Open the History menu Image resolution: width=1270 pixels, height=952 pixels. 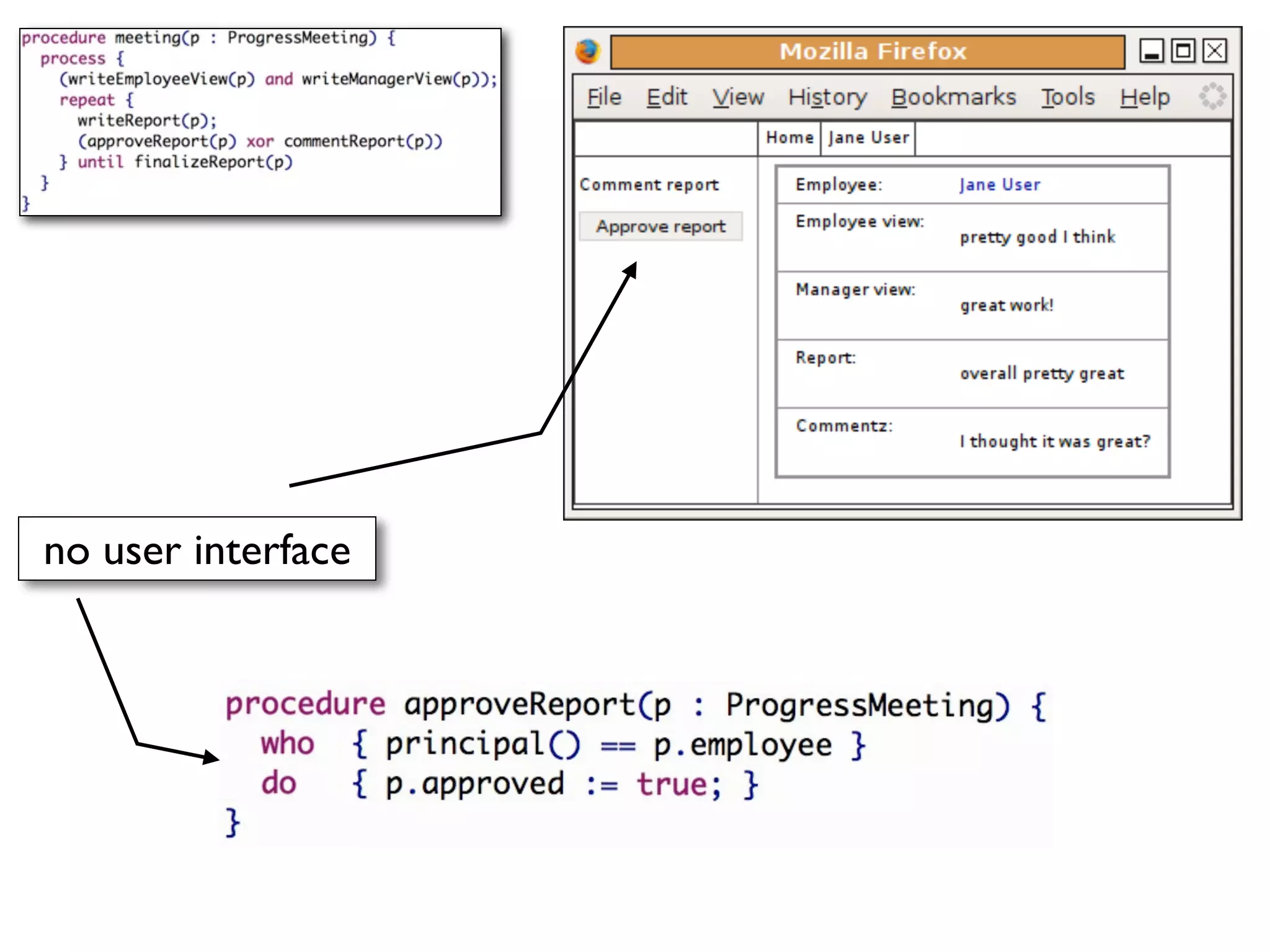point(827,97)
